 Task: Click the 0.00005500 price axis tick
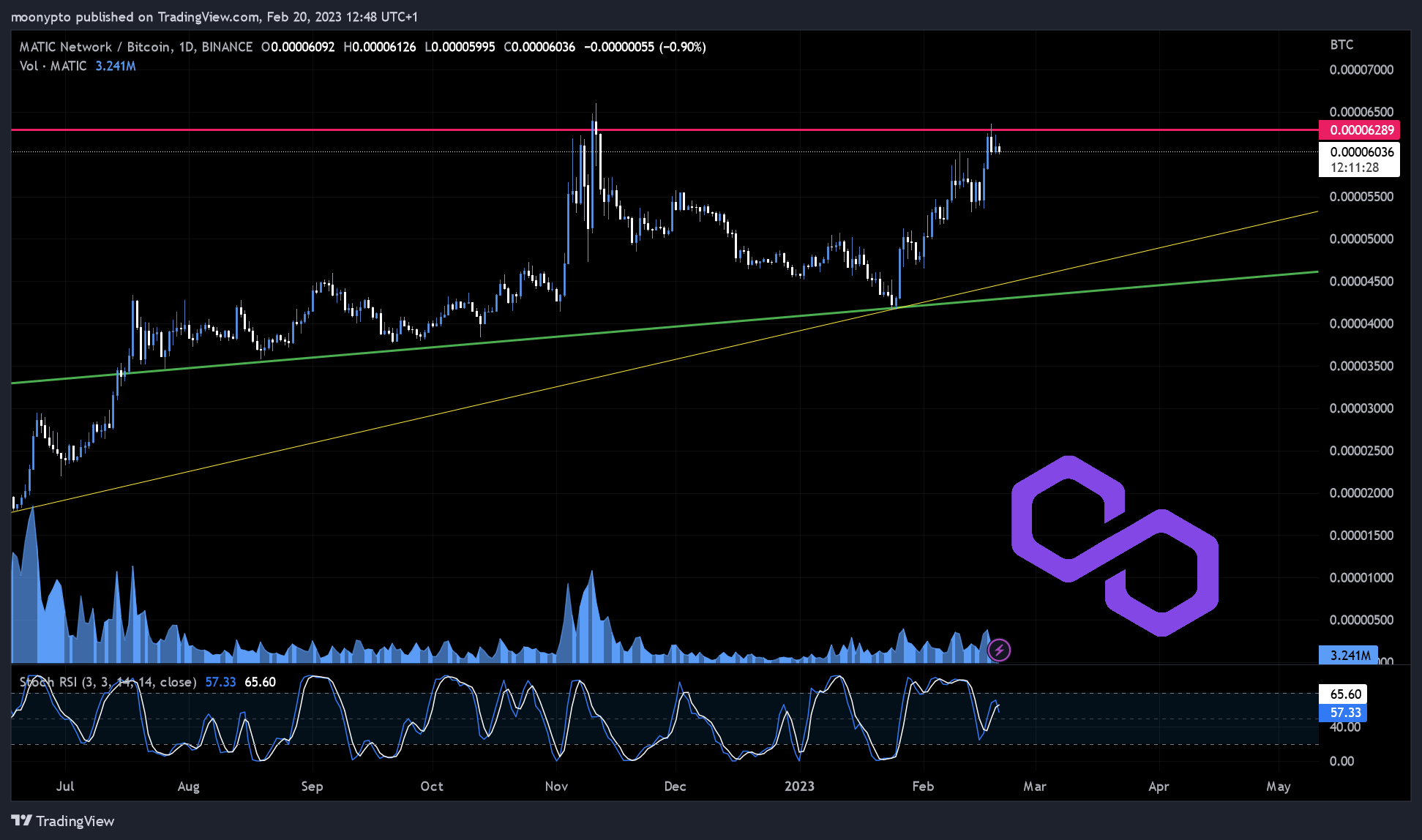click(x=1361, y=197)
